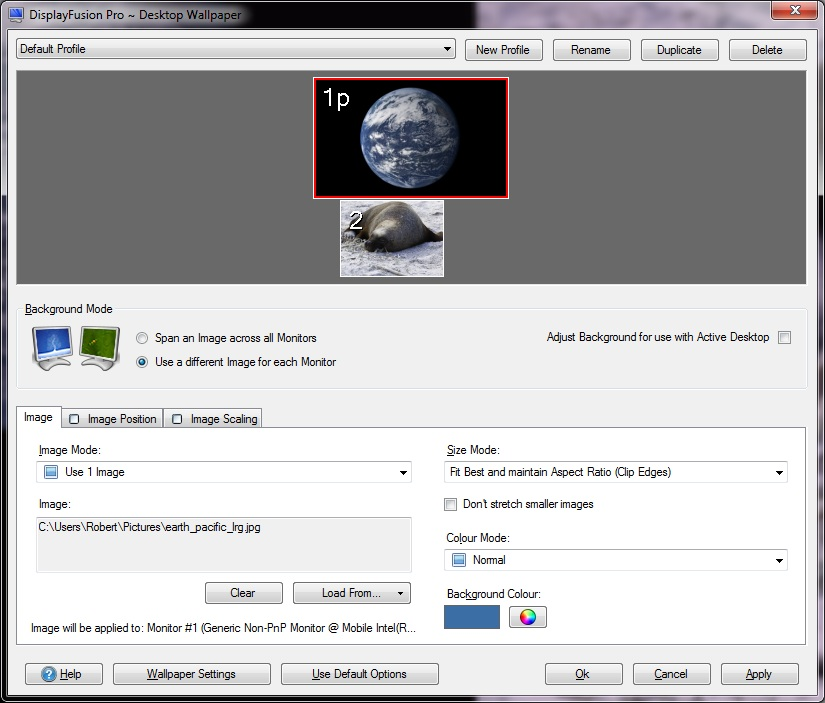Image resolution: width=825 pixels, height=703 pixels.
Task: Select Span an Image across all Monitors
Action: click(142, 338)
